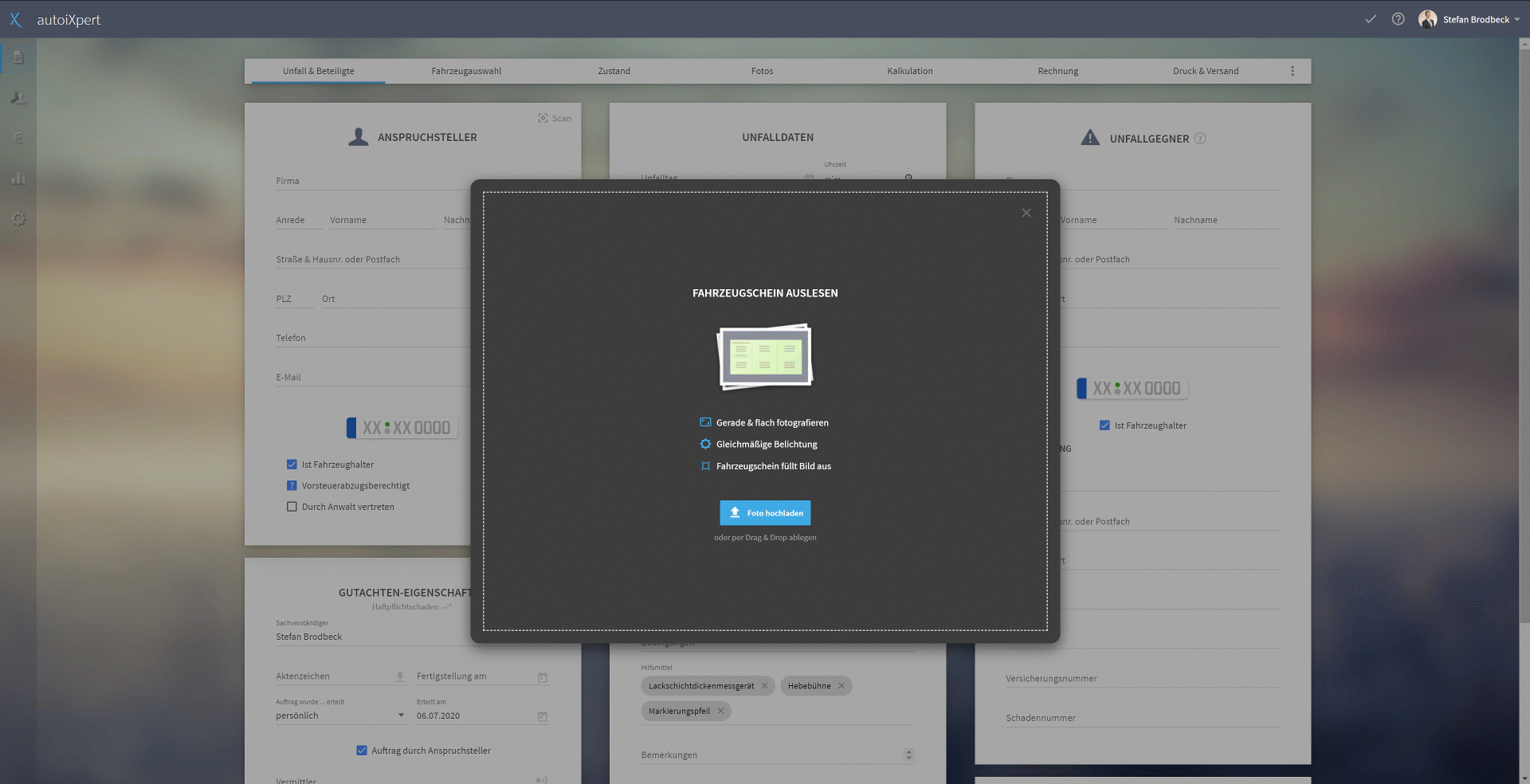
Task: Expand the Stefan Brodbeck user menu arrow
Action: coord(1517,19)
